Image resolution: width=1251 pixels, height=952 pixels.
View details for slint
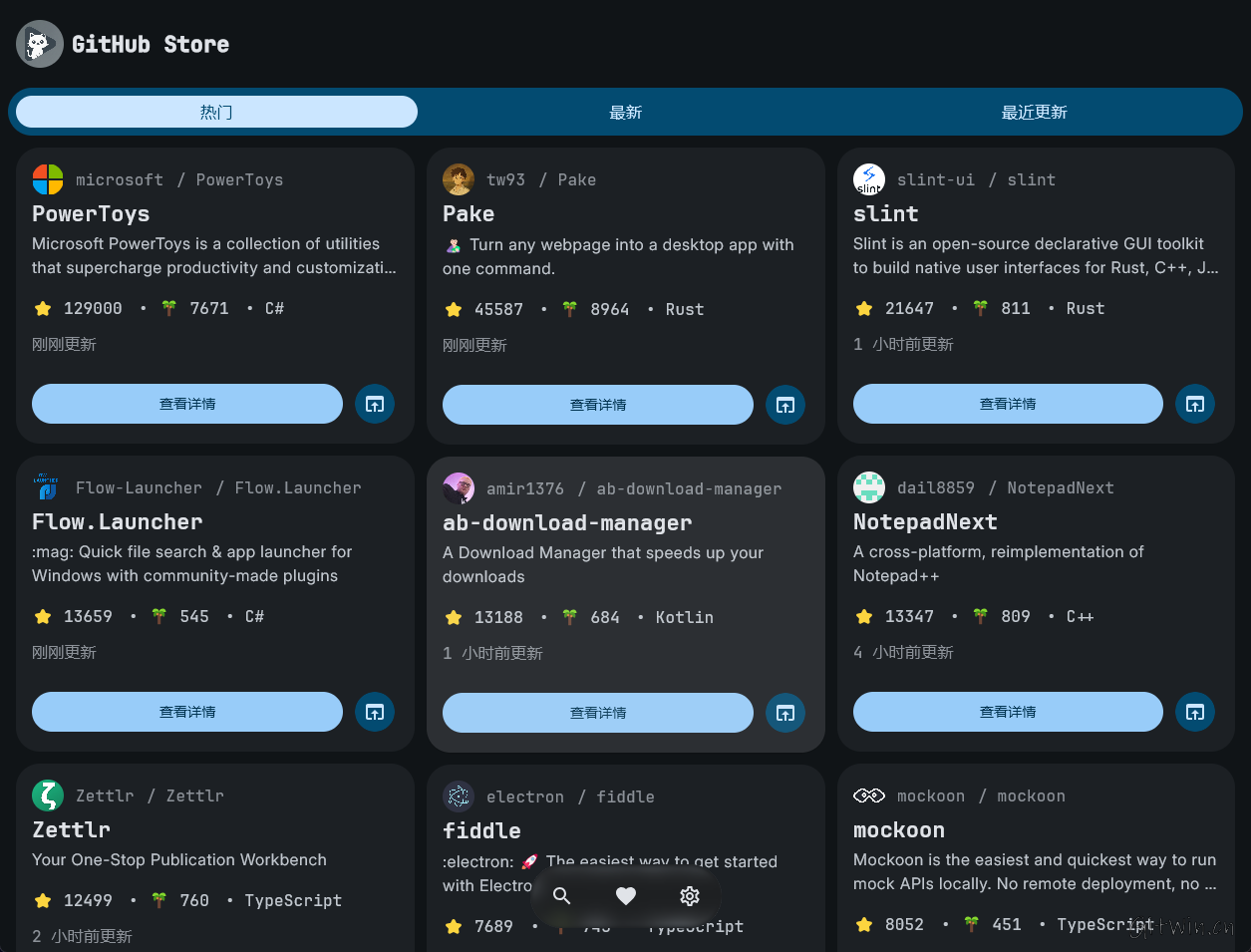(1008, 404)
